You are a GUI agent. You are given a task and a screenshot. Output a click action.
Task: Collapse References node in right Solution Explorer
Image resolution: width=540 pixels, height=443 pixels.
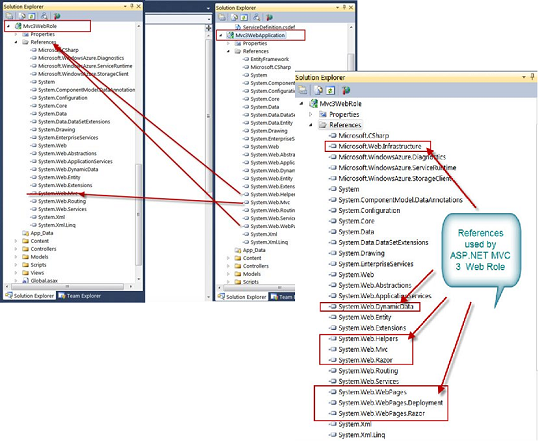pos(311,125)
